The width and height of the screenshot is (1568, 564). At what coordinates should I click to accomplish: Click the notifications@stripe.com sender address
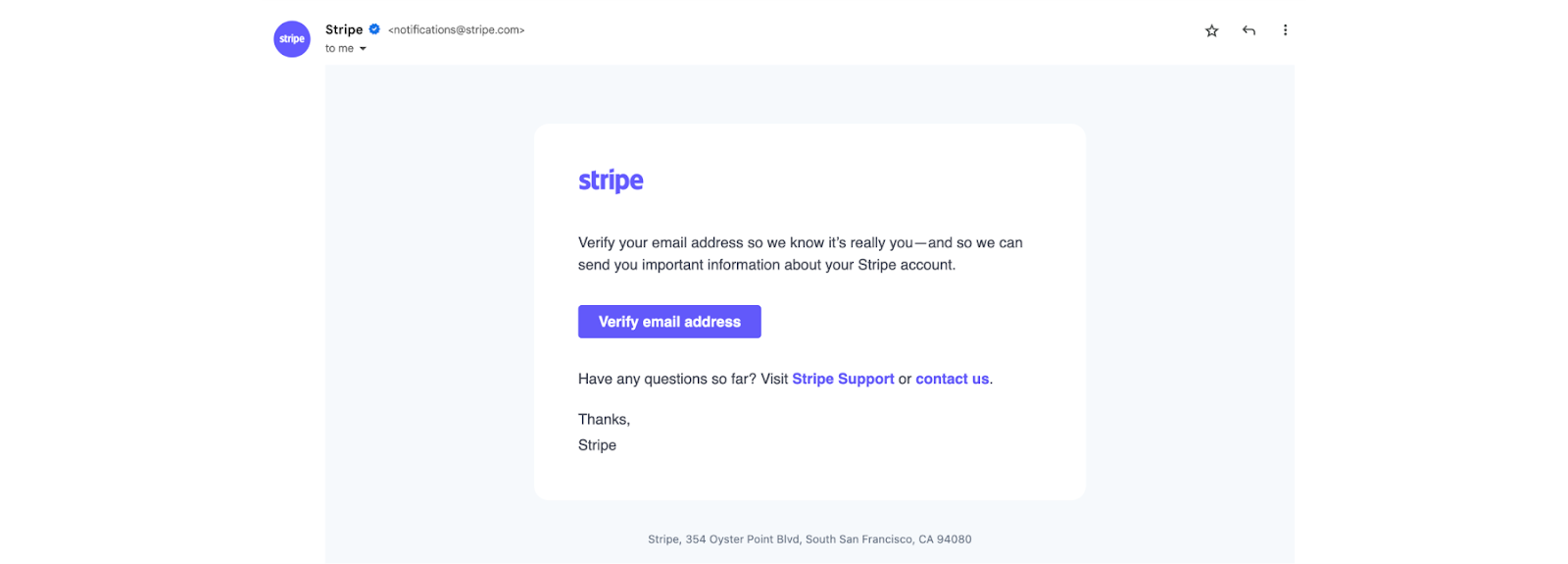tap(456, 30)
